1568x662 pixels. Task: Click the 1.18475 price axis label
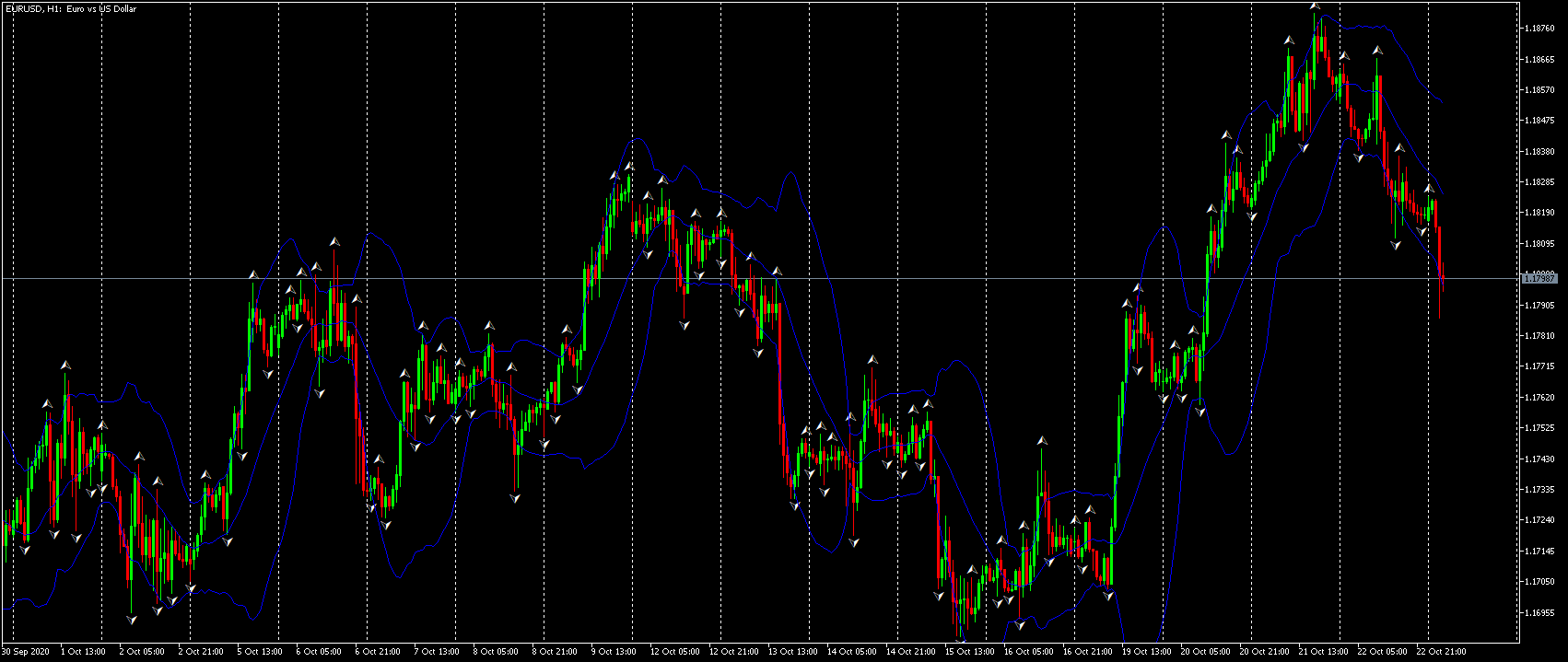pyautogui.click(x=1540, y=121)
